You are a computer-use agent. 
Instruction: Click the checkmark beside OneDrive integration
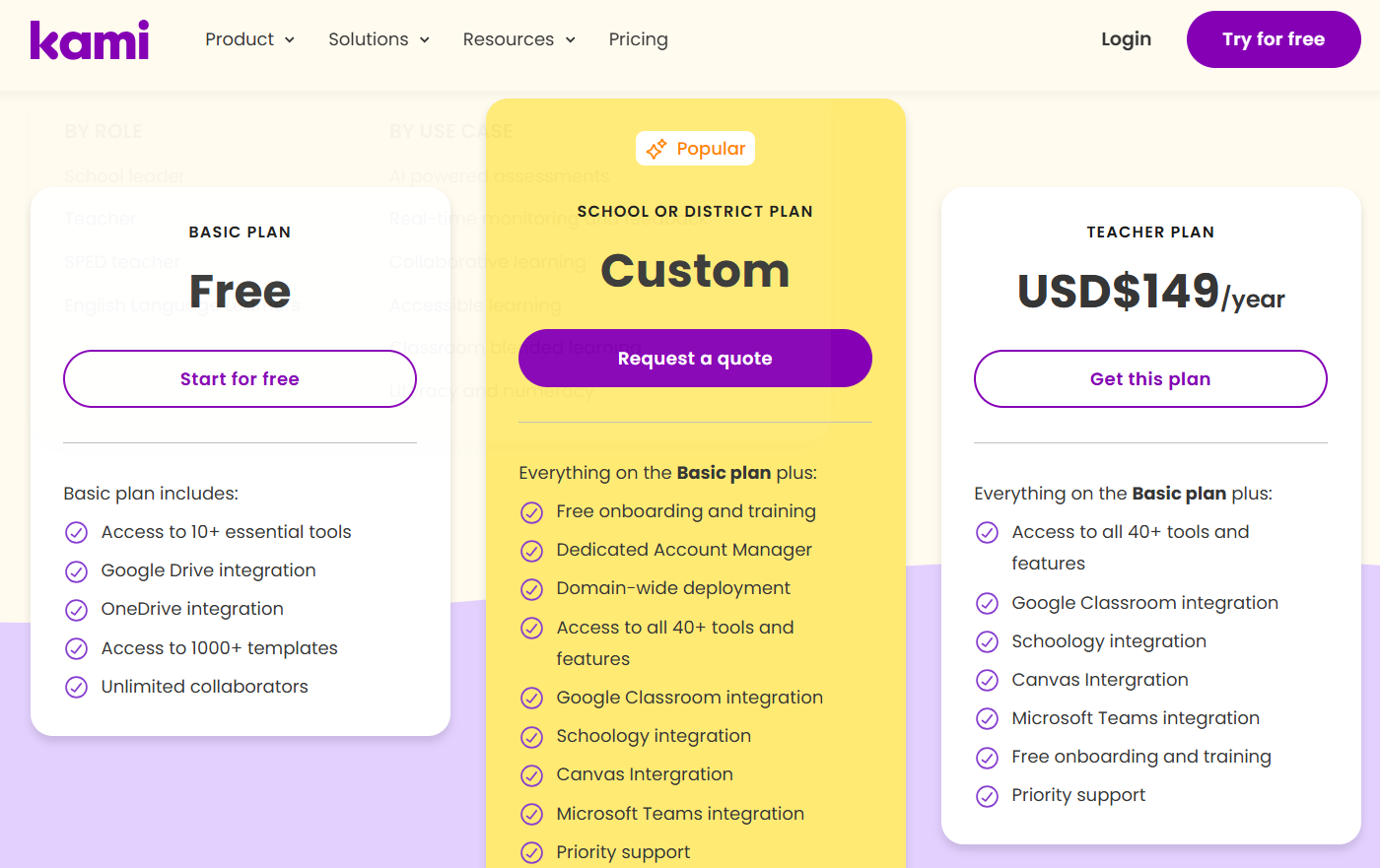click(77, 610)
